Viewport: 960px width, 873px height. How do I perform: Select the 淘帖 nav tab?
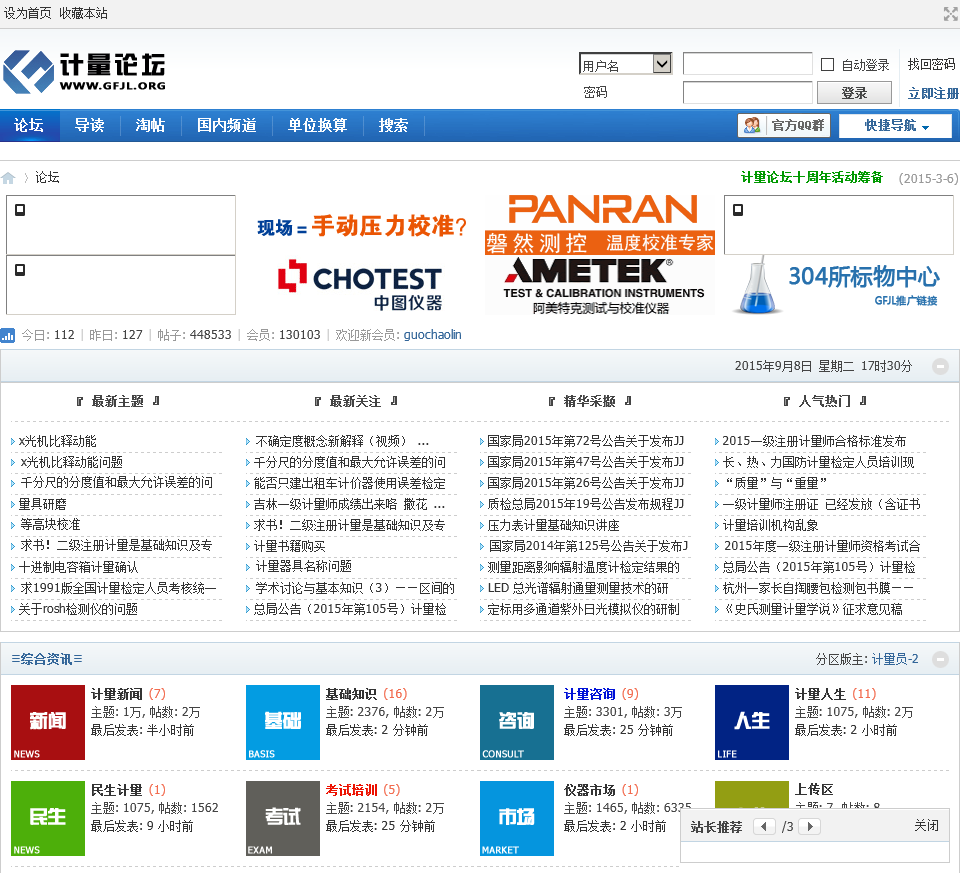point(150,126)
